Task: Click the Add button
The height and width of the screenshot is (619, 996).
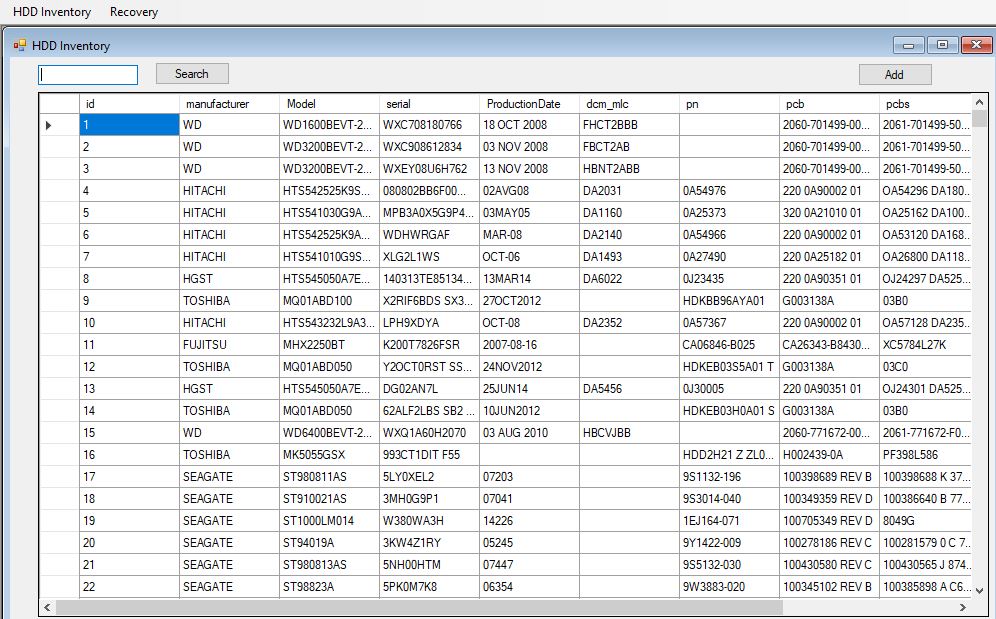Action: [894, 74]
